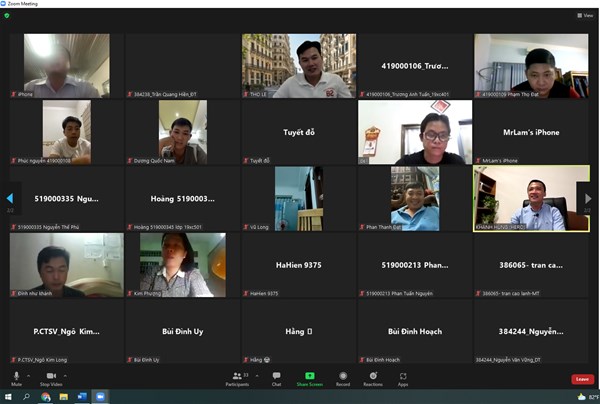Mute the microphone in Zoom toolbar
The width and height of the screenshot is (600, 404).
[16, 377]
